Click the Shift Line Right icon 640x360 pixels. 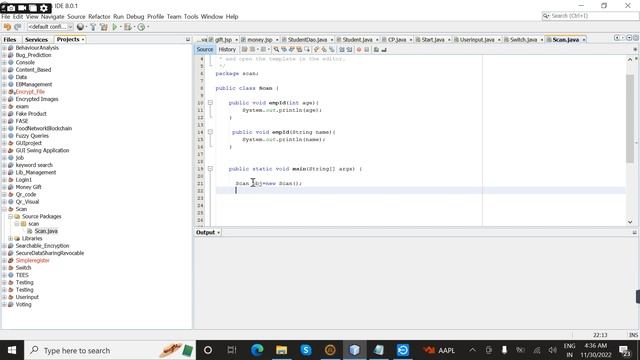point(349,49)
